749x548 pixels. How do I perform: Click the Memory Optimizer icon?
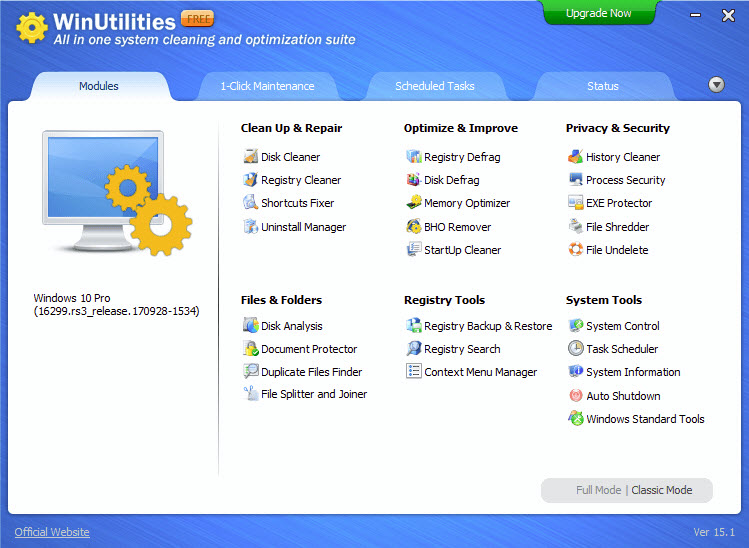click(x=414, y=203)
